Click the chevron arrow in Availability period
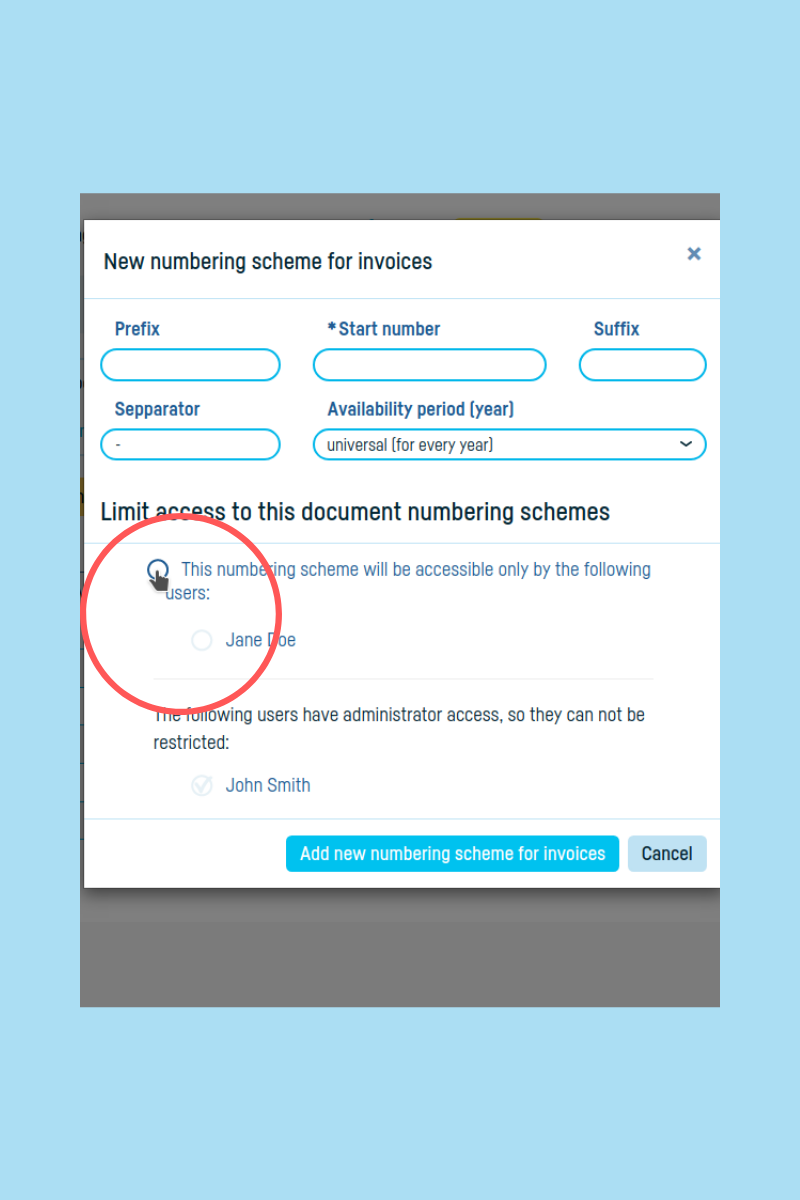This screenshot has height=1200, width=800. point(686,444)
